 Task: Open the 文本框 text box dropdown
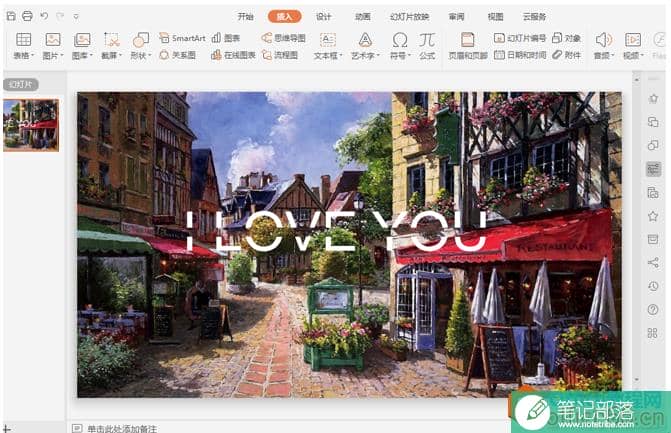point(328,46)
